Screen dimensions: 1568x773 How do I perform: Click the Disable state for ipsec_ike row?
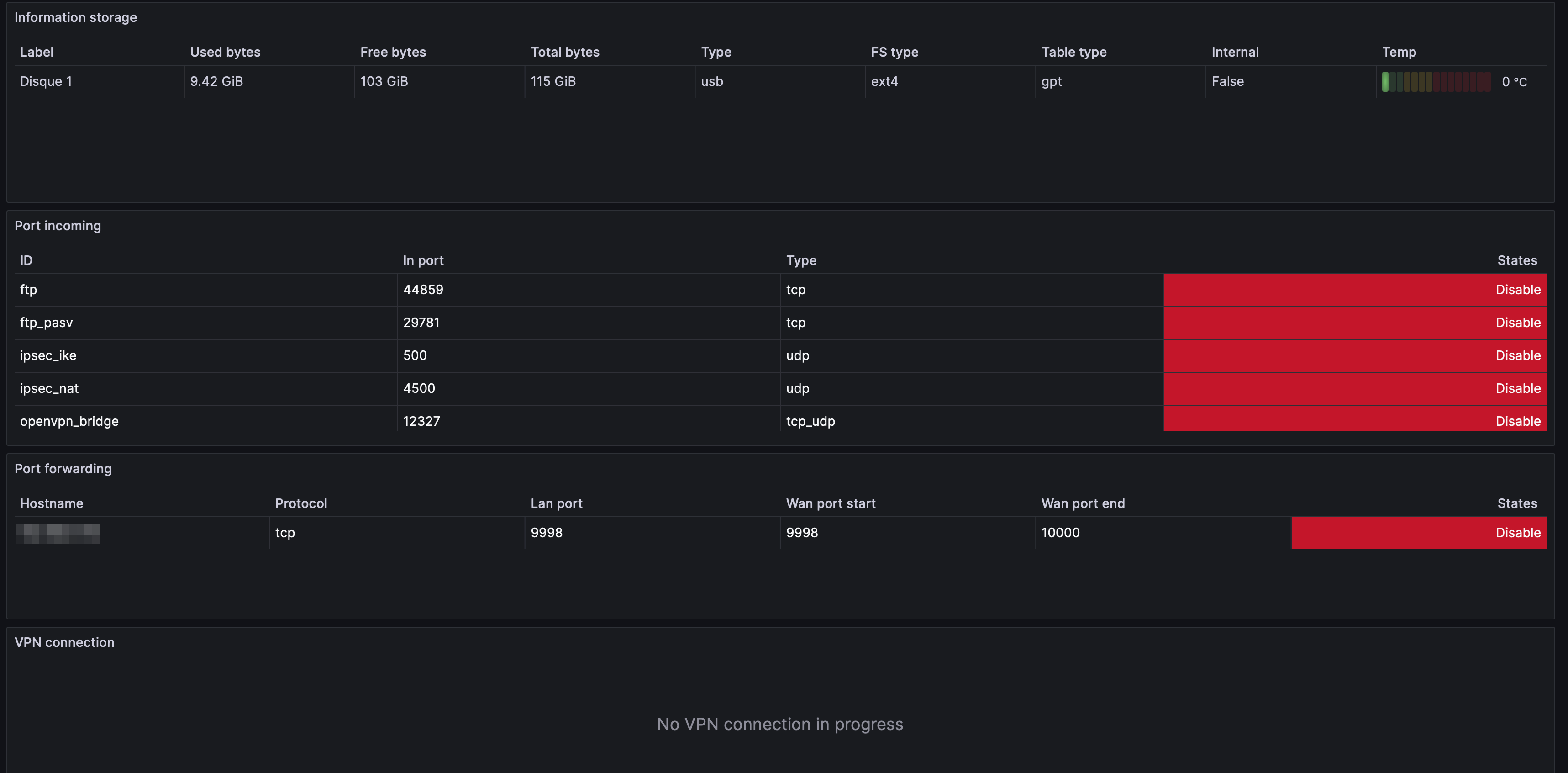[1354, 355]
